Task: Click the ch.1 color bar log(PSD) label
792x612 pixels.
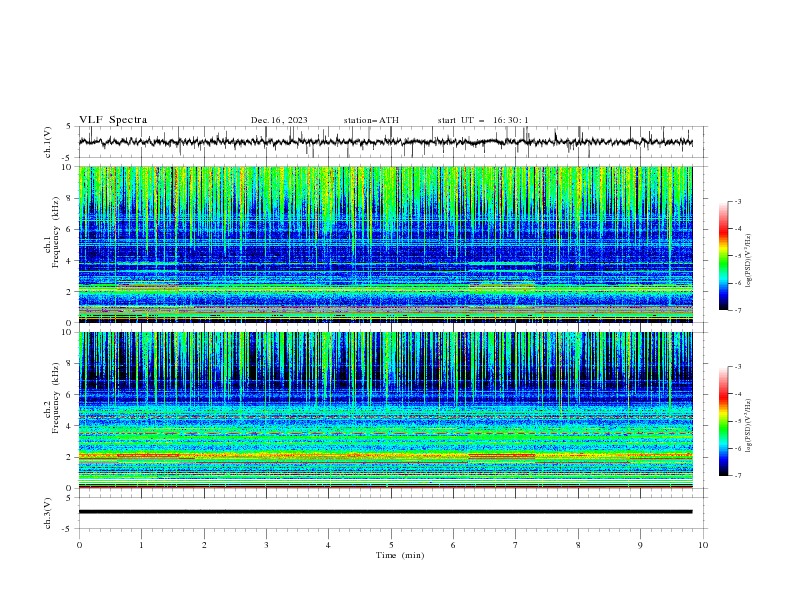Action: tap(748, 261)
